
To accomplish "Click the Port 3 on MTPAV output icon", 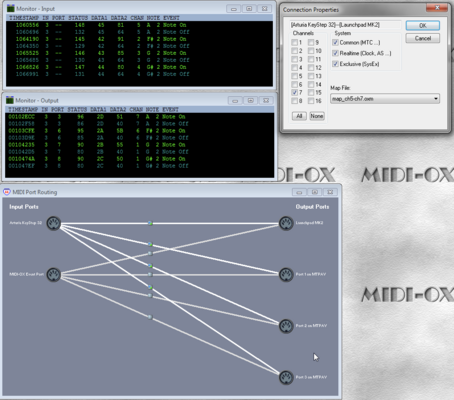I will [286, 377].
